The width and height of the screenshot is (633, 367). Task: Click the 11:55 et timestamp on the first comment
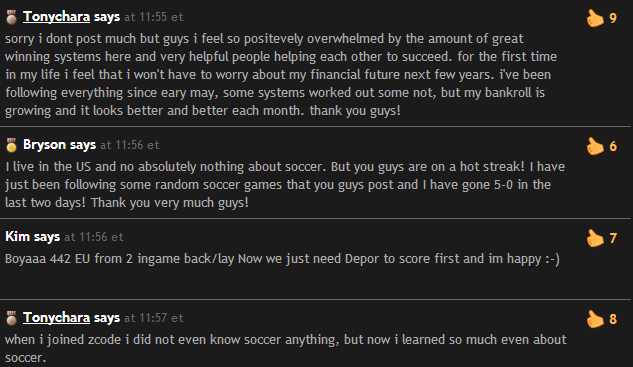coord(154,17)
